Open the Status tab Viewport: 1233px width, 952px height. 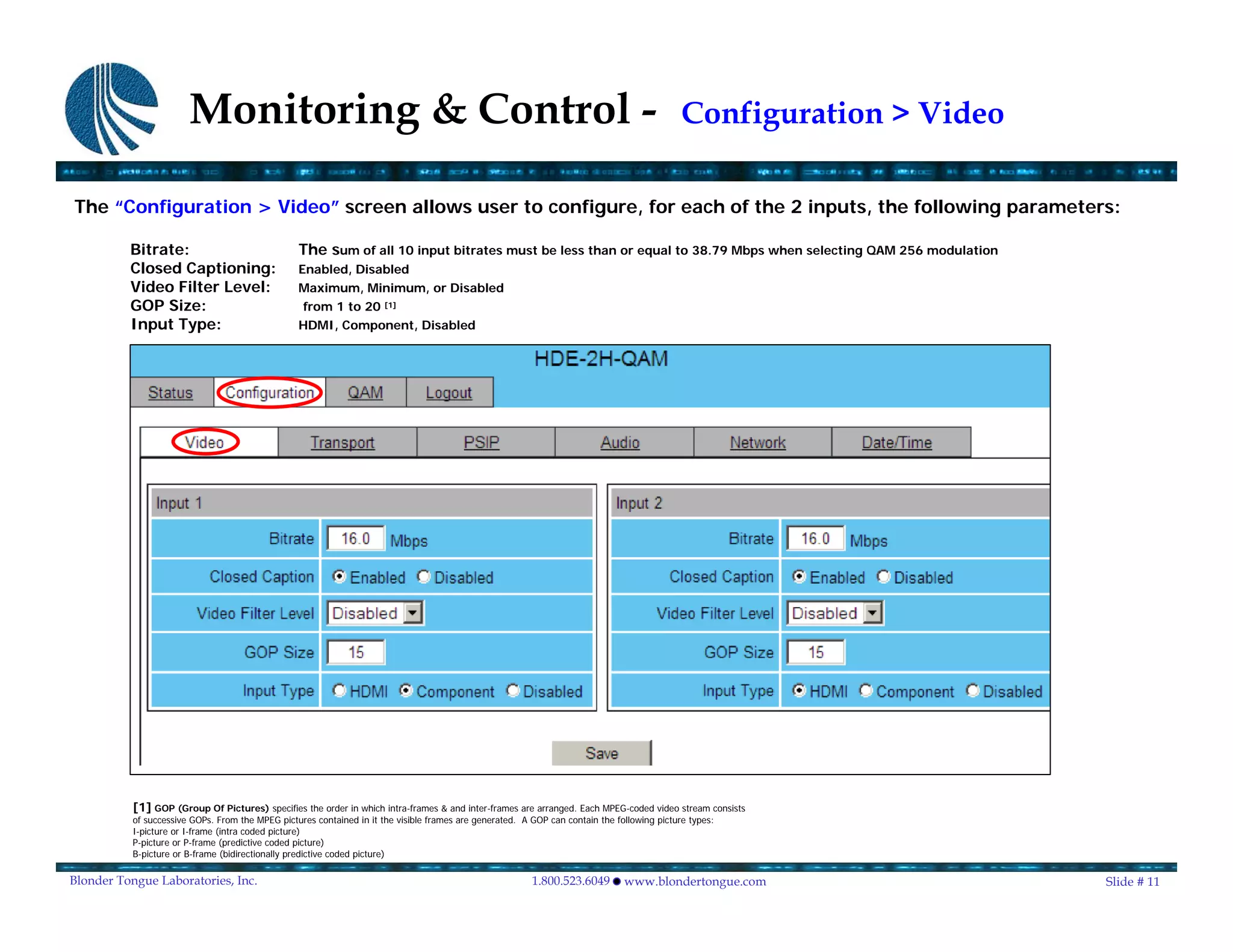171,392
